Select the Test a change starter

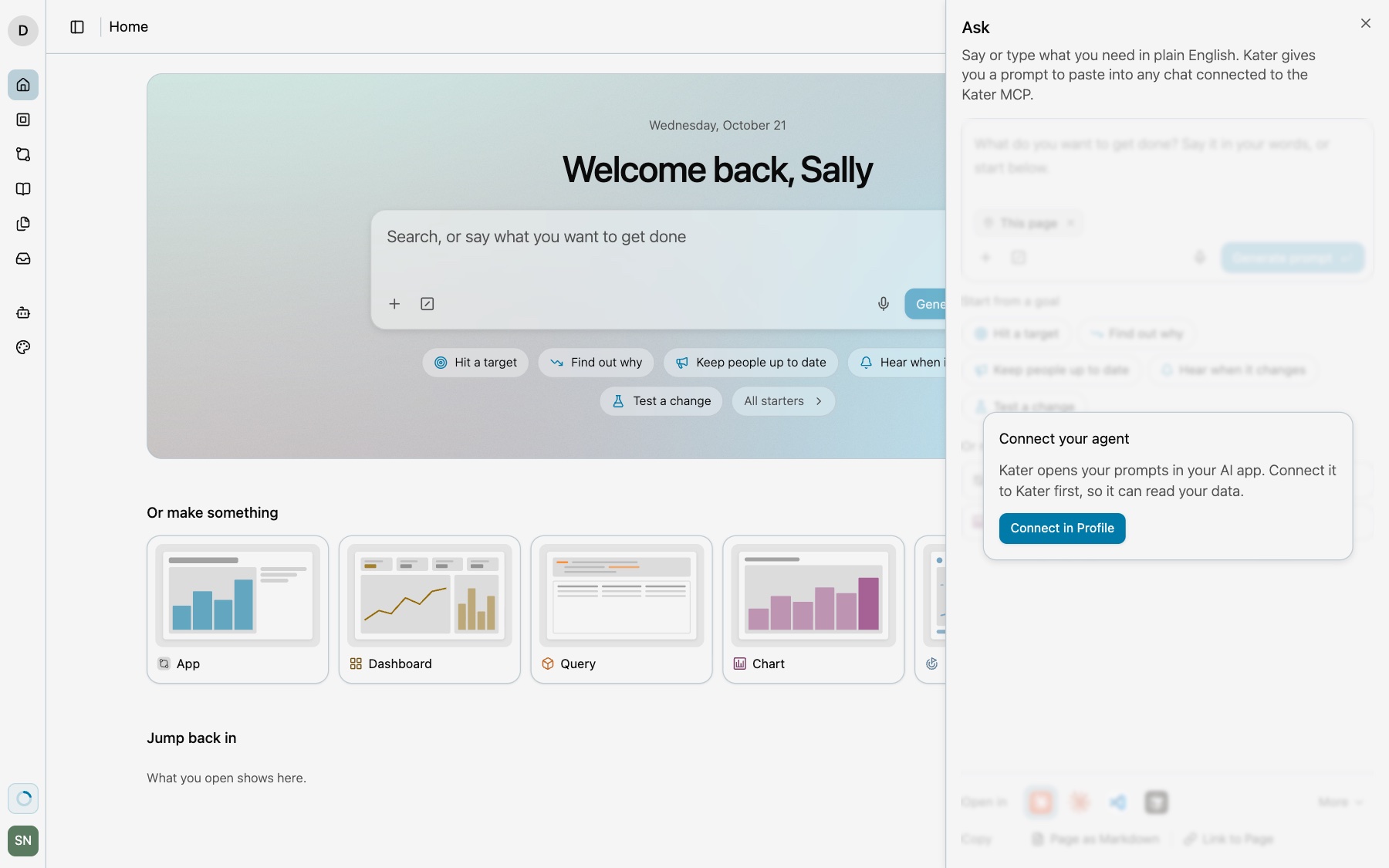661,401
